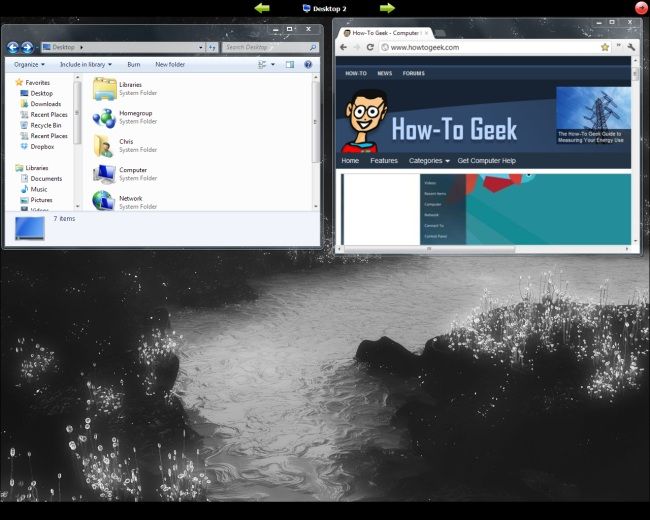The image size is (650, 520).
Task: Click the How-To Geek mascot logo
Action: coord(365,121)
